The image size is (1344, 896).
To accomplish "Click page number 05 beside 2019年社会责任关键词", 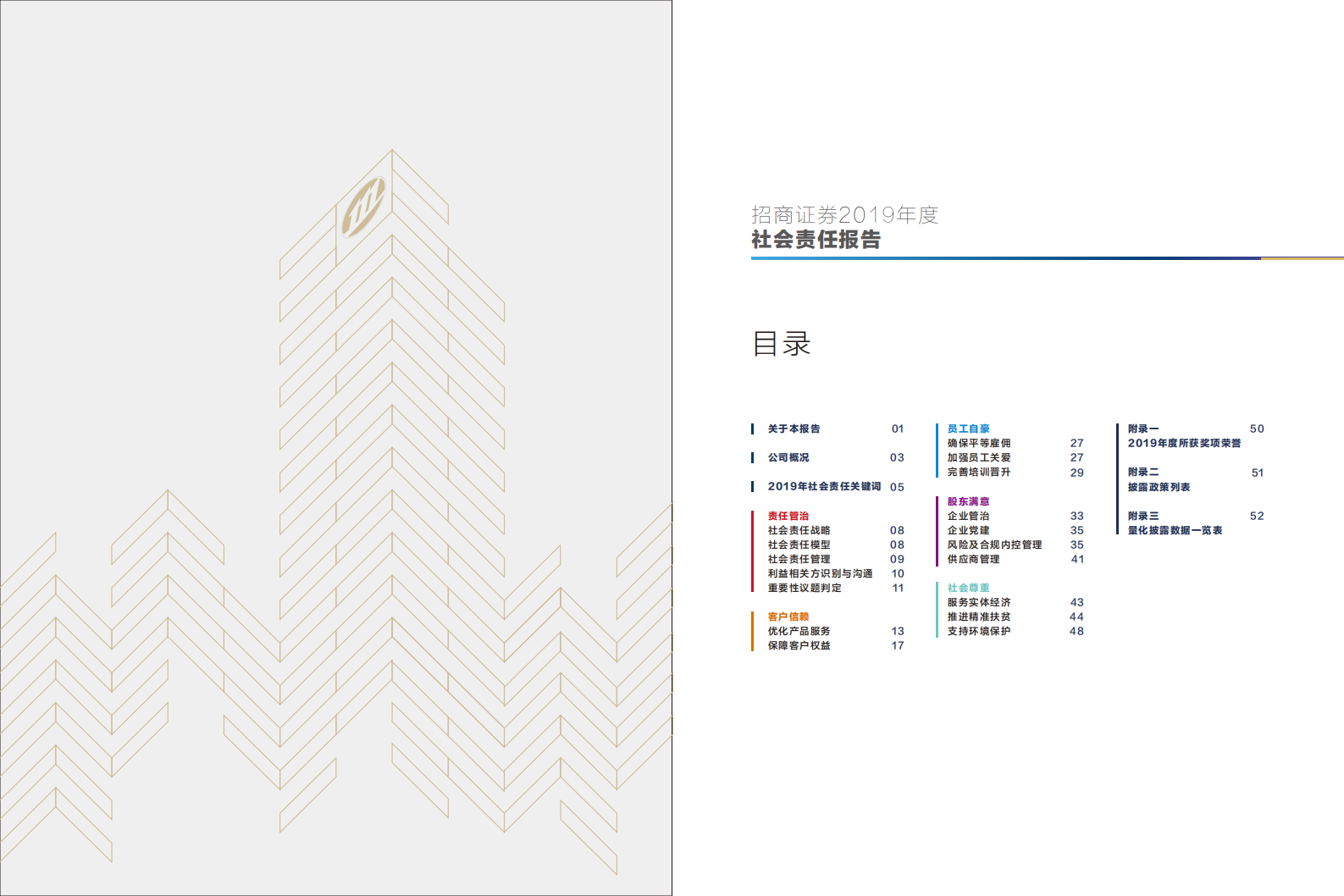I will click(x=898, y=487).
